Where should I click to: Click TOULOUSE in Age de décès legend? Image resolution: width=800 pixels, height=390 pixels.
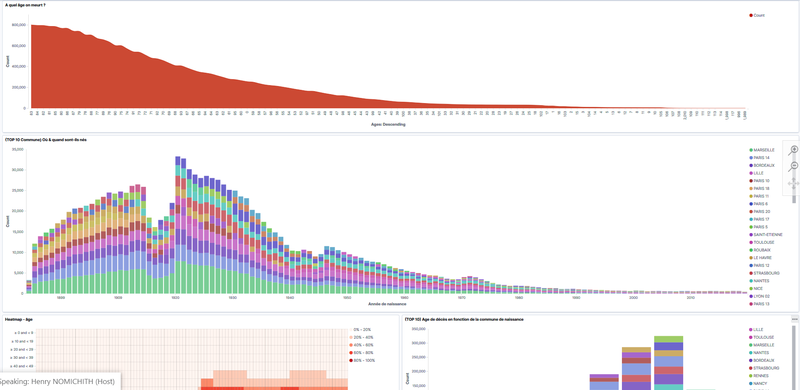762,337
